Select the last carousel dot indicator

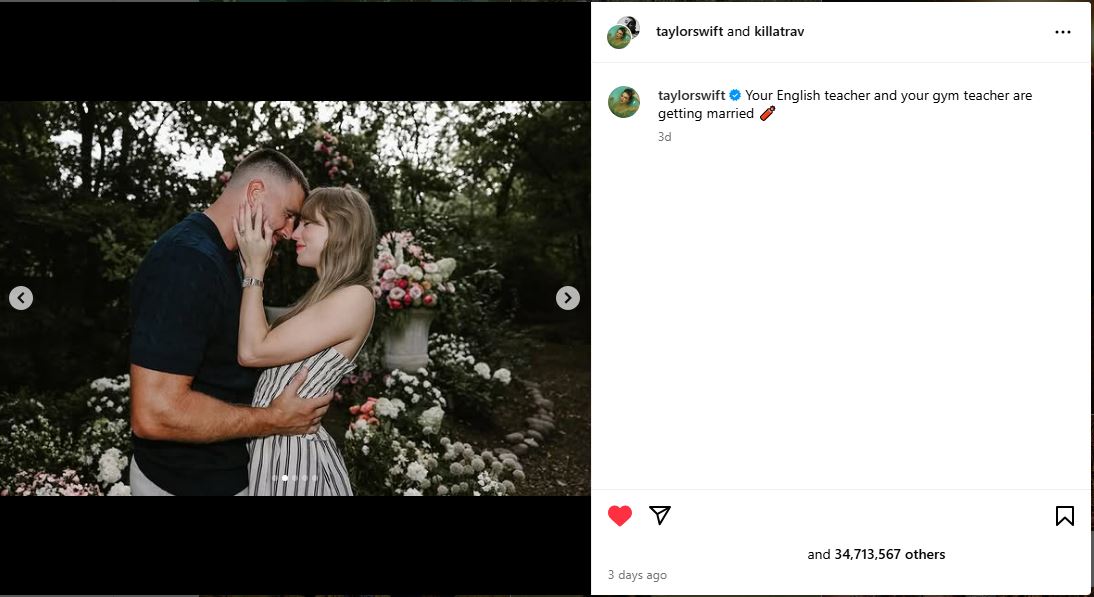[315, 478]
